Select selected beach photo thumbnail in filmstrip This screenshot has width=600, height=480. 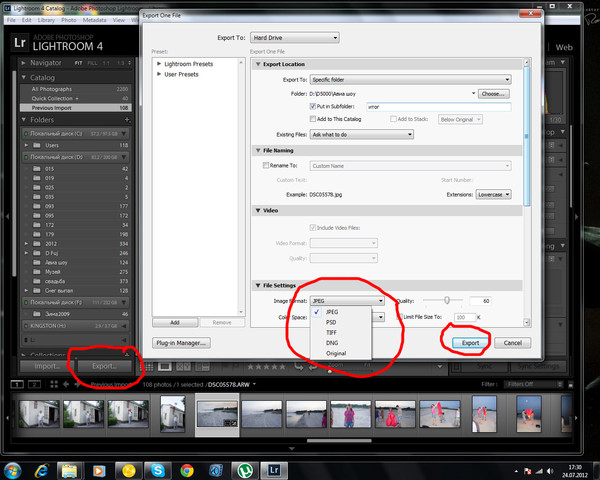point(217,414)
